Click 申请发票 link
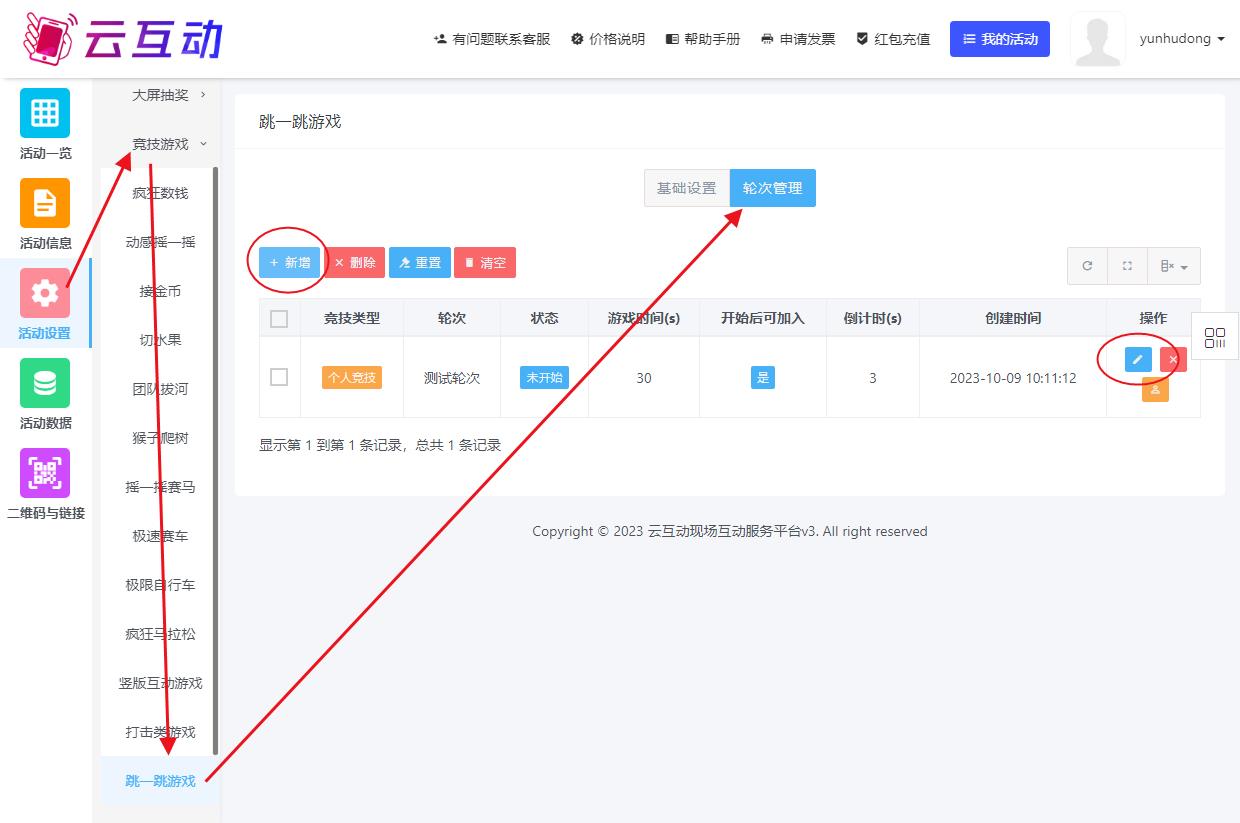Viewport: 1240px width, 823px height. click(798, 39)
